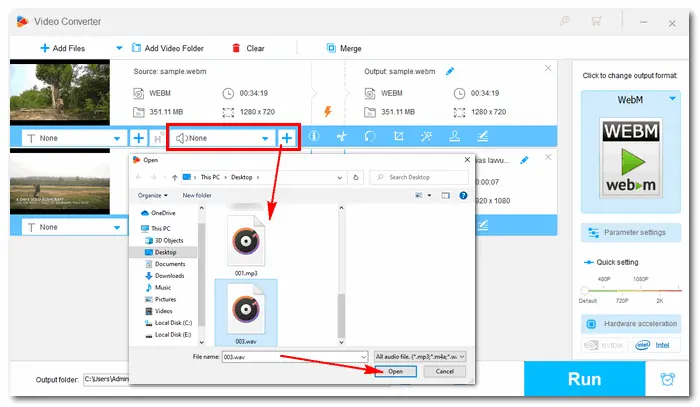Select 3D Objects folder in tree
The height and width of the screenshot is (407, 700).
(165, 241)
